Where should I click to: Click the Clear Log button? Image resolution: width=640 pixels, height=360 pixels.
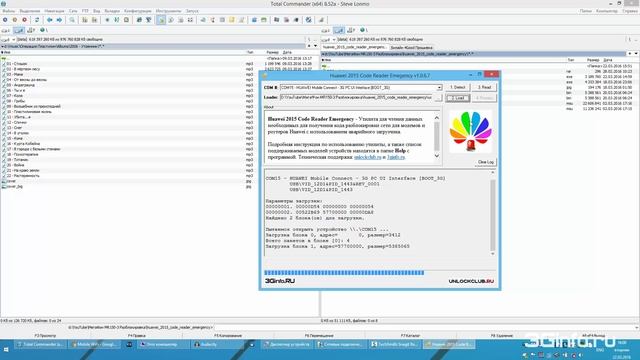click(x=485, y=162)
